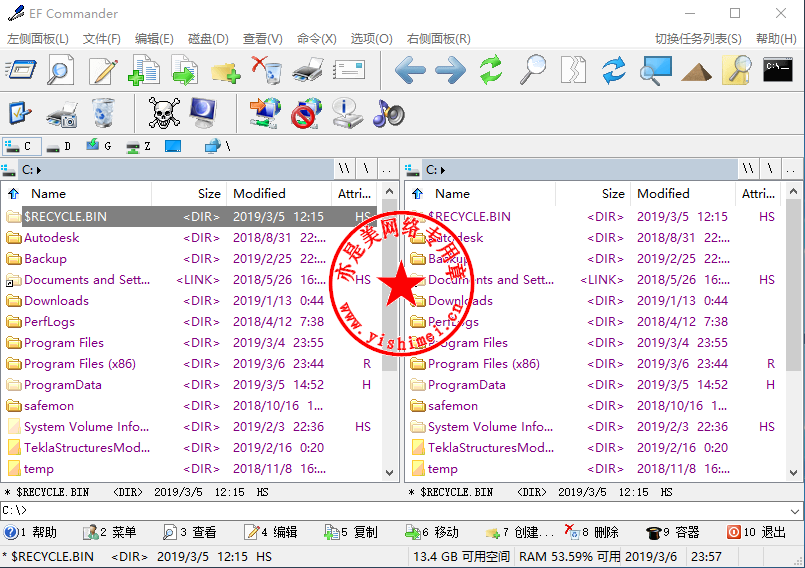Click the find files magnifier icon

532,70
